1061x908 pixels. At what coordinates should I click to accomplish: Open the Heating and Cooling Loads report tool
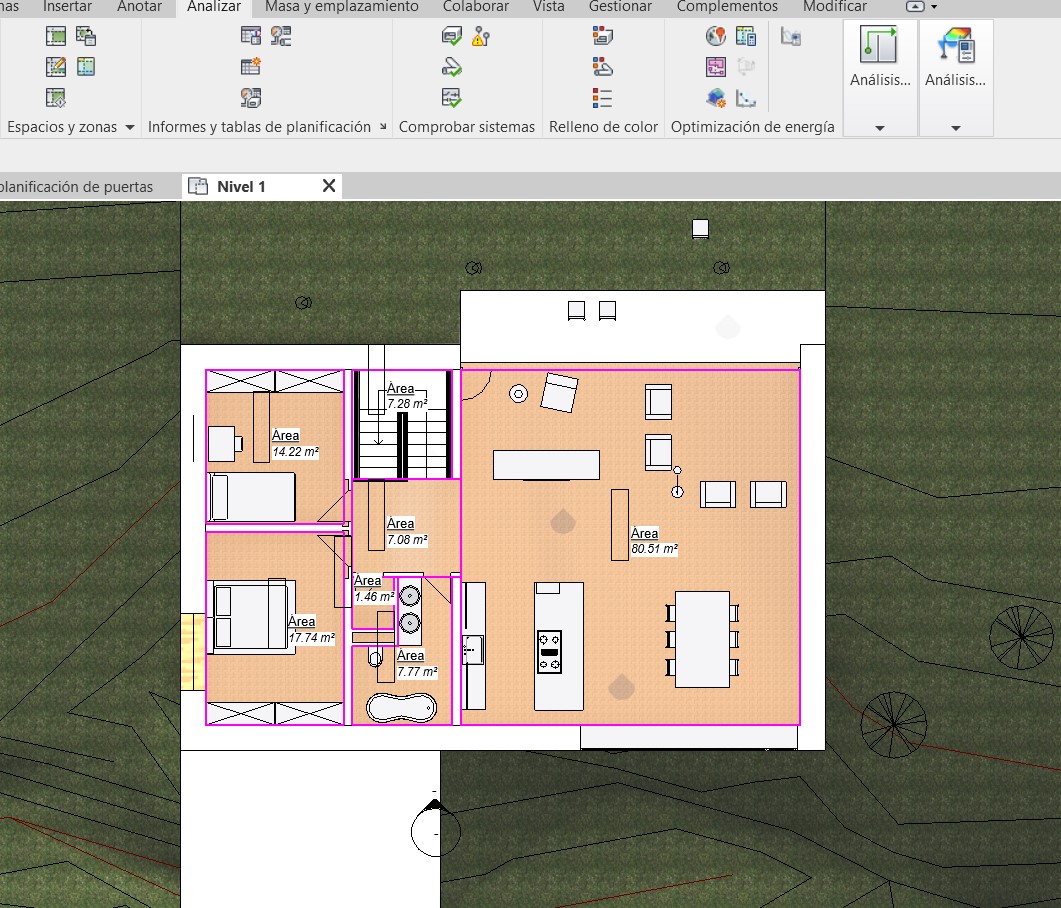coord(251,37)
